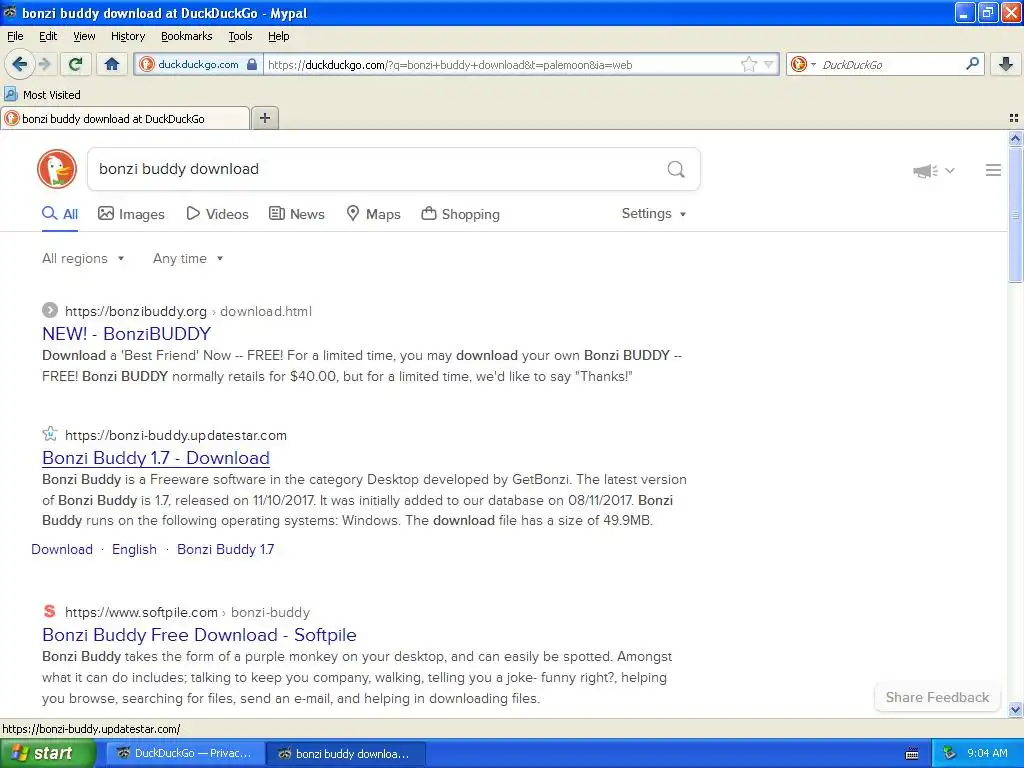1024x768 pixels.
Task: Open the Edit menu
Action: pyautogui.click(x=48, y=36)
